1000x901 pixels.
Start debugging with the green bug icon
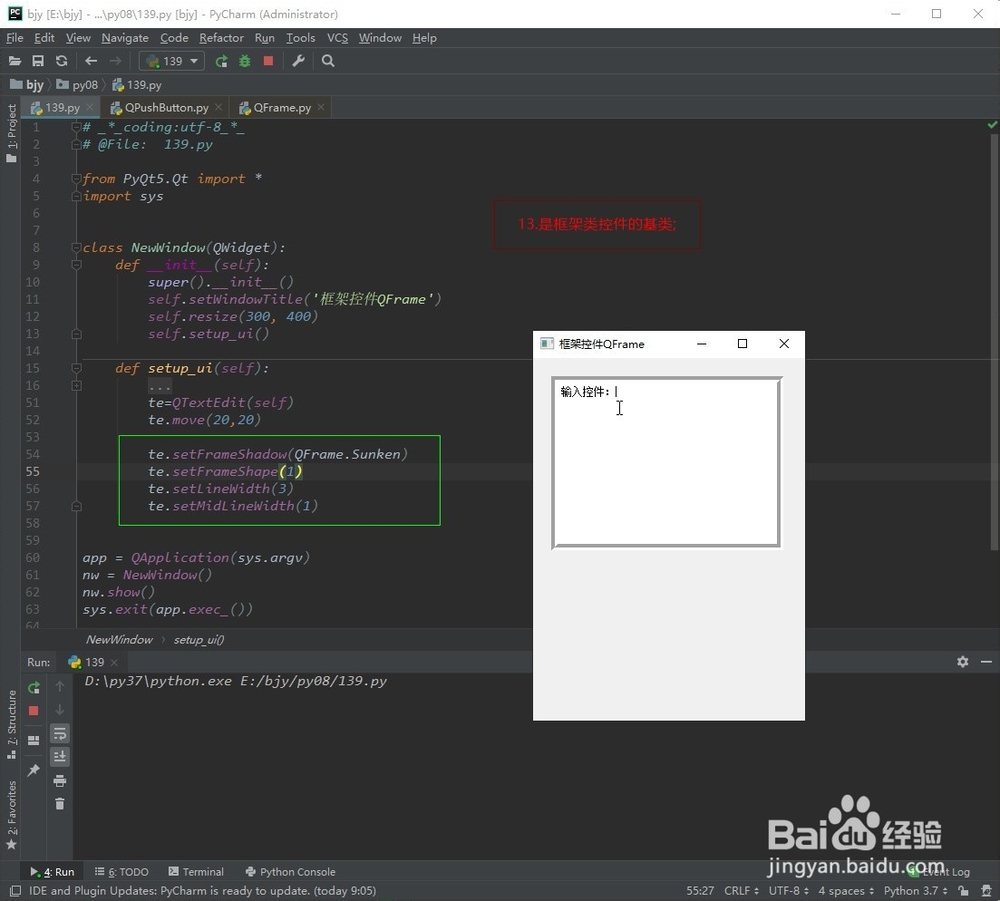pyautogui.click(x=245, y=61)
